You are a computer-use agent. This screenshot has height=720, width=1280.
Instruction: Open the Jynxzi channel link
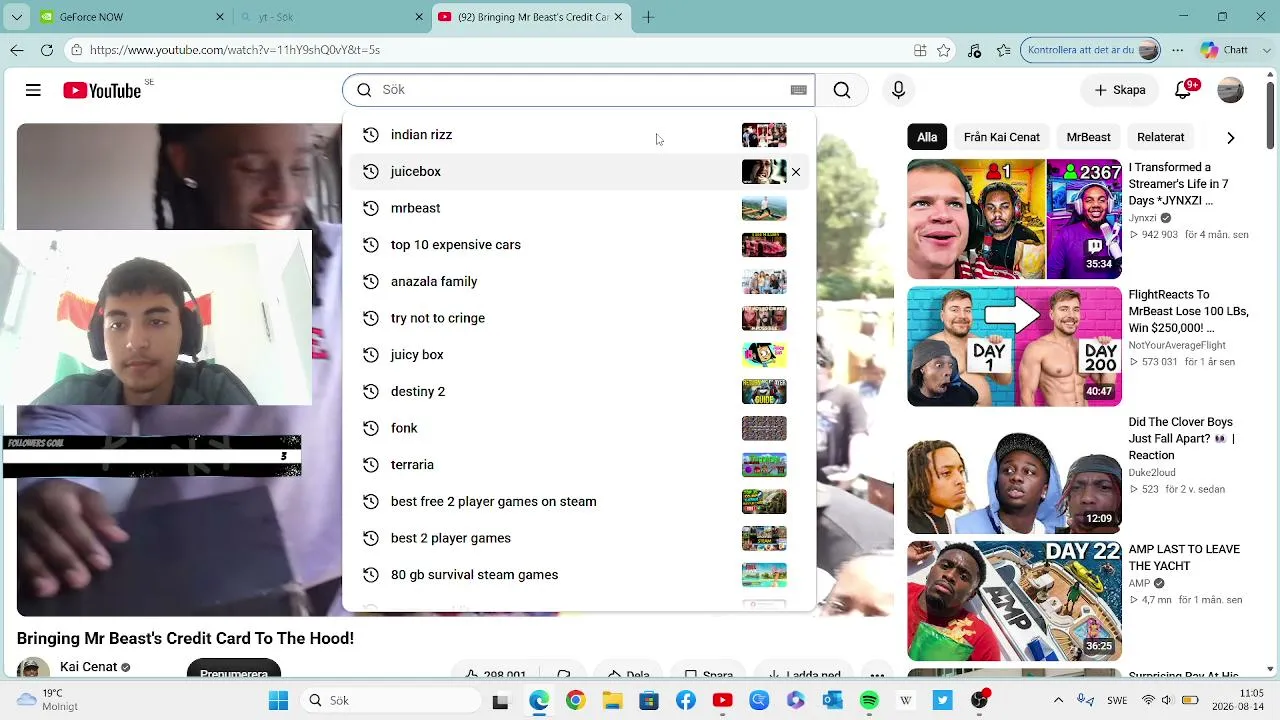pos(1142,218)
